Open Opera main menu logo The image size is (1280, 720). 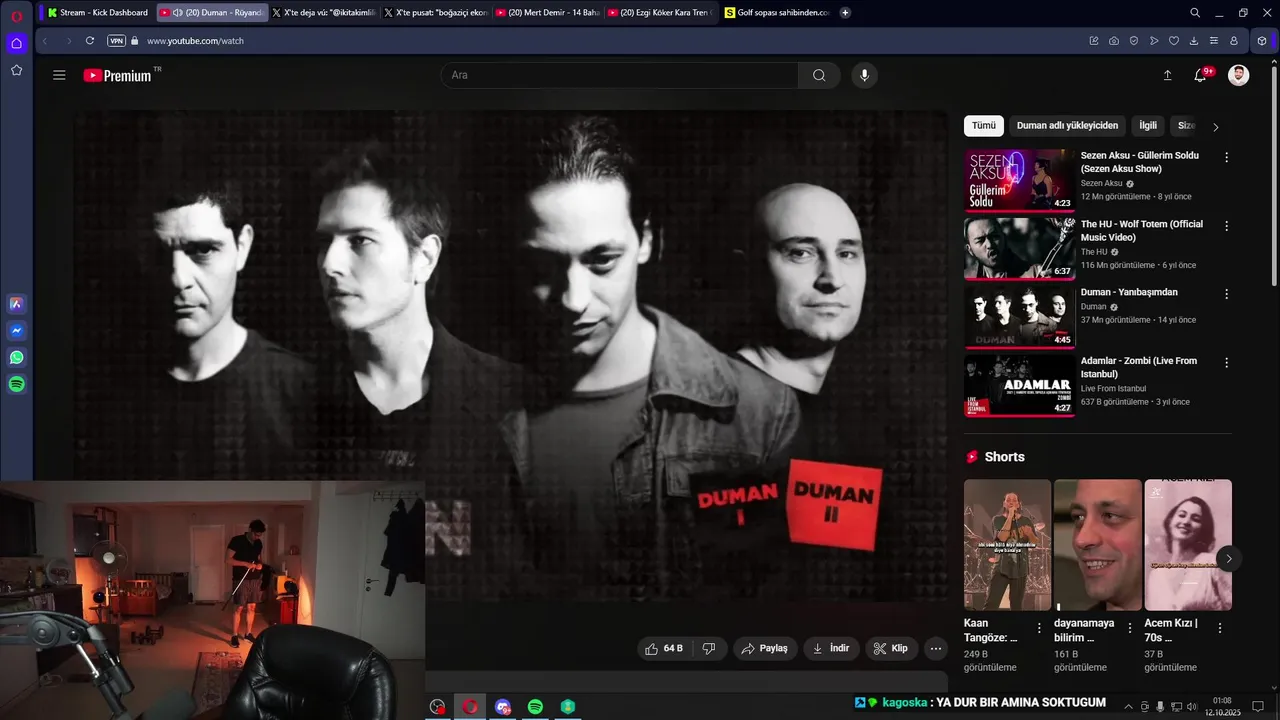click(x=16, y=15)
